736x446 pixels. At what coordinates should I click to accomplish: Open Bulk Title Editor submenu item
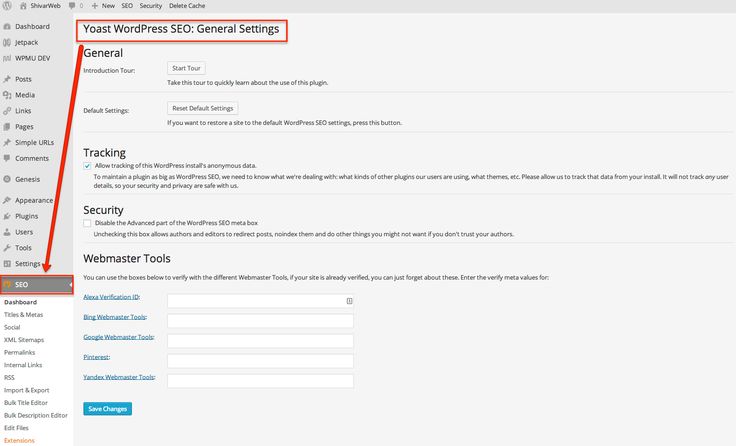pyautogui.click(x=26, y=403)
